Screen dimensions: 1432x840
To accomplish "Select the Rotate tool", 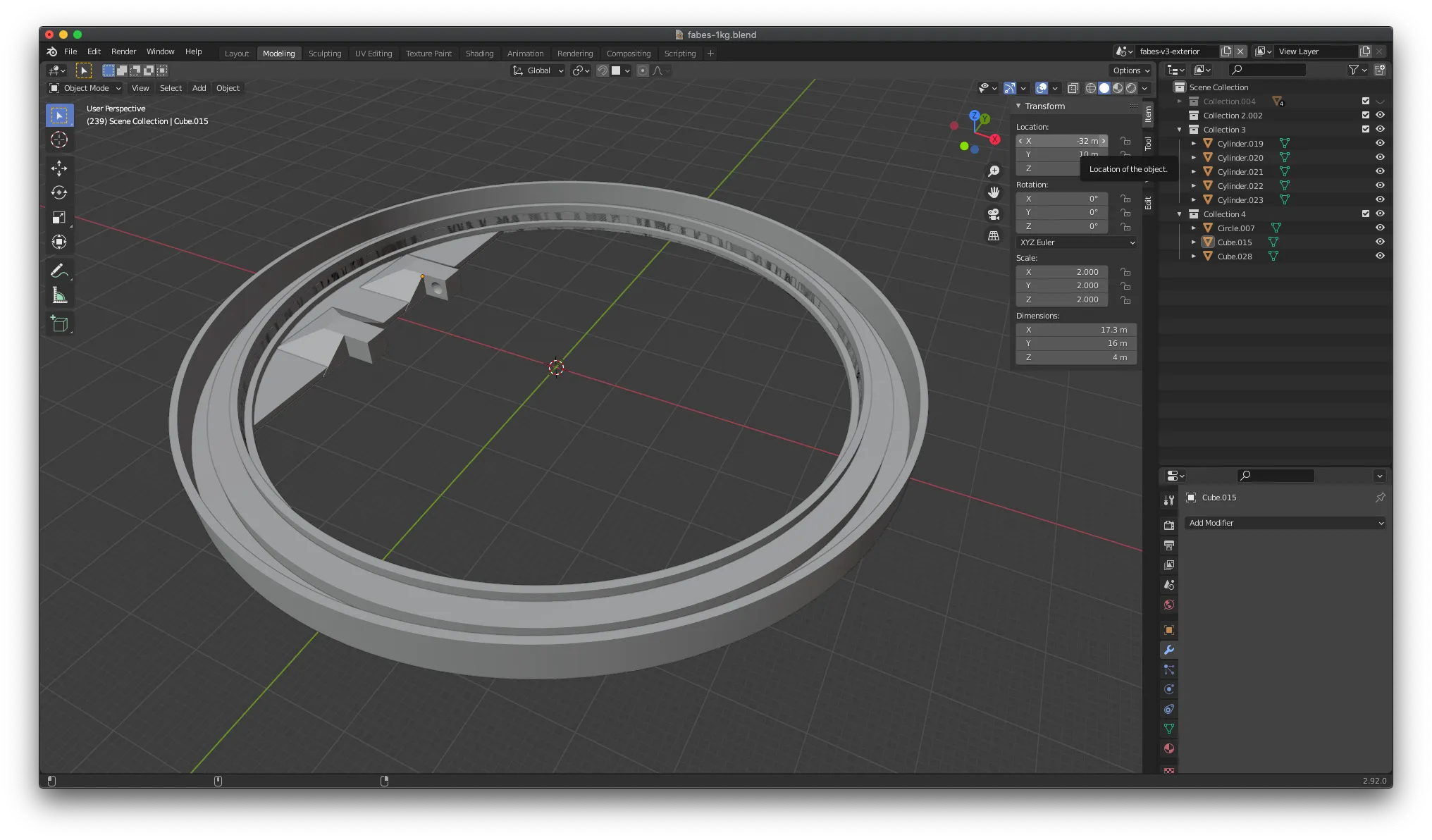I will (x=59, y=192).
